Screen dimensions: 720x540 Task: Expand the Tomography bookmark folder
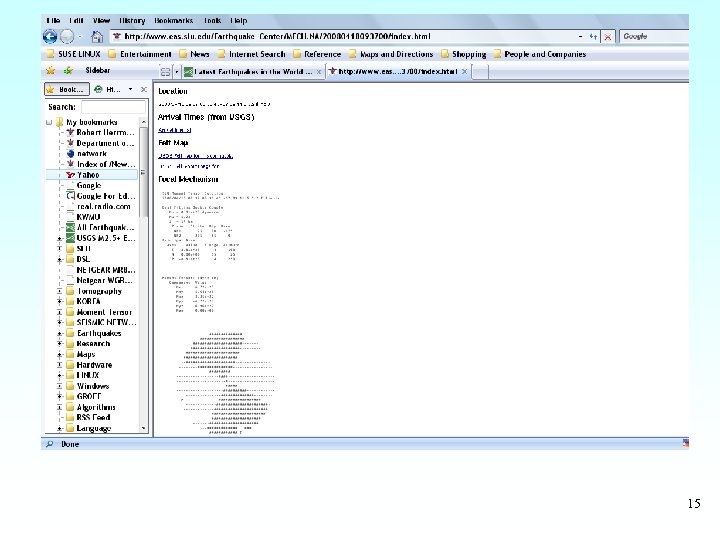point(60,291)
